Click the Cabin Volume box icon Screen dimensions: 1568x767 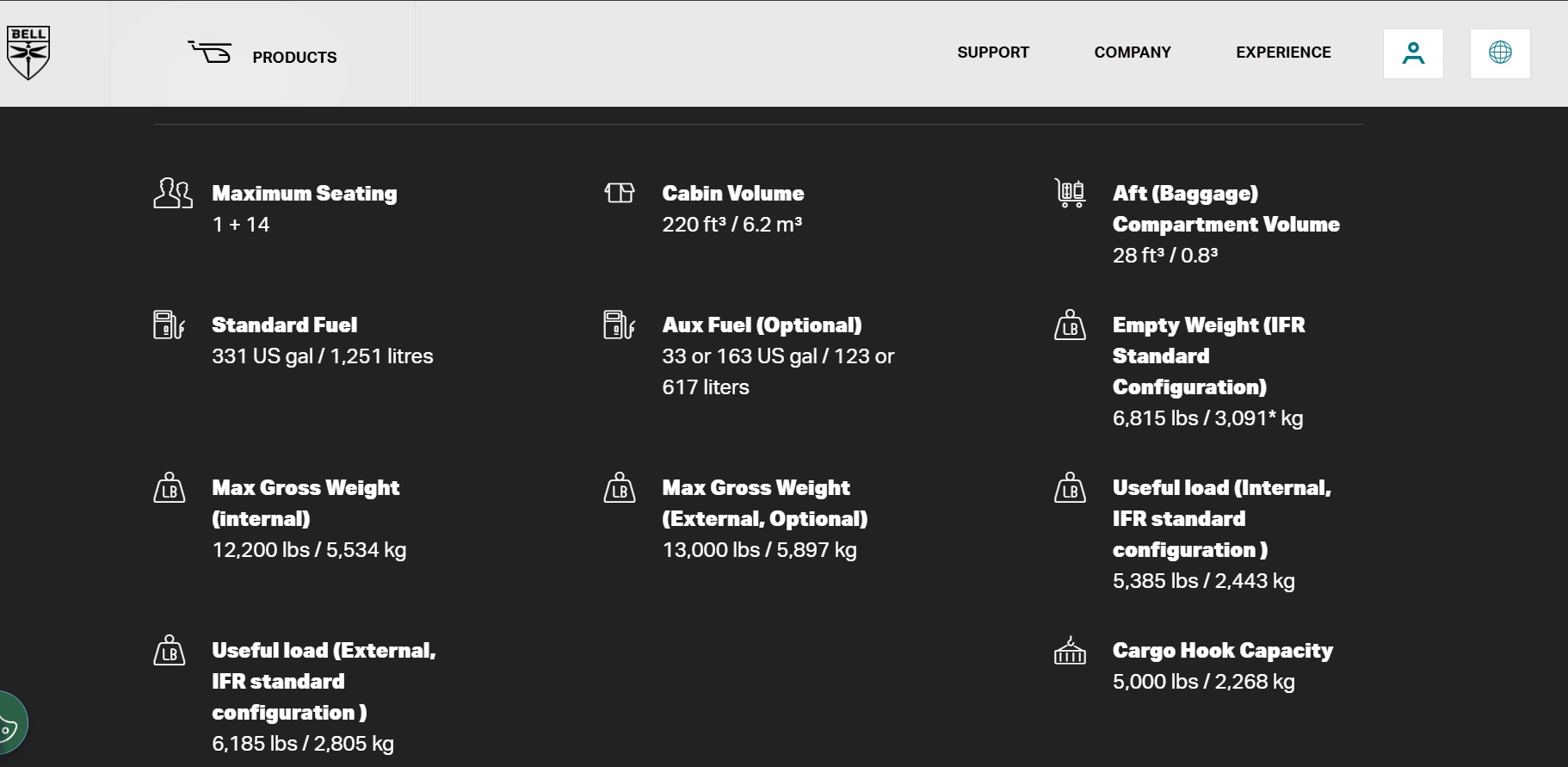click(620, 193)
